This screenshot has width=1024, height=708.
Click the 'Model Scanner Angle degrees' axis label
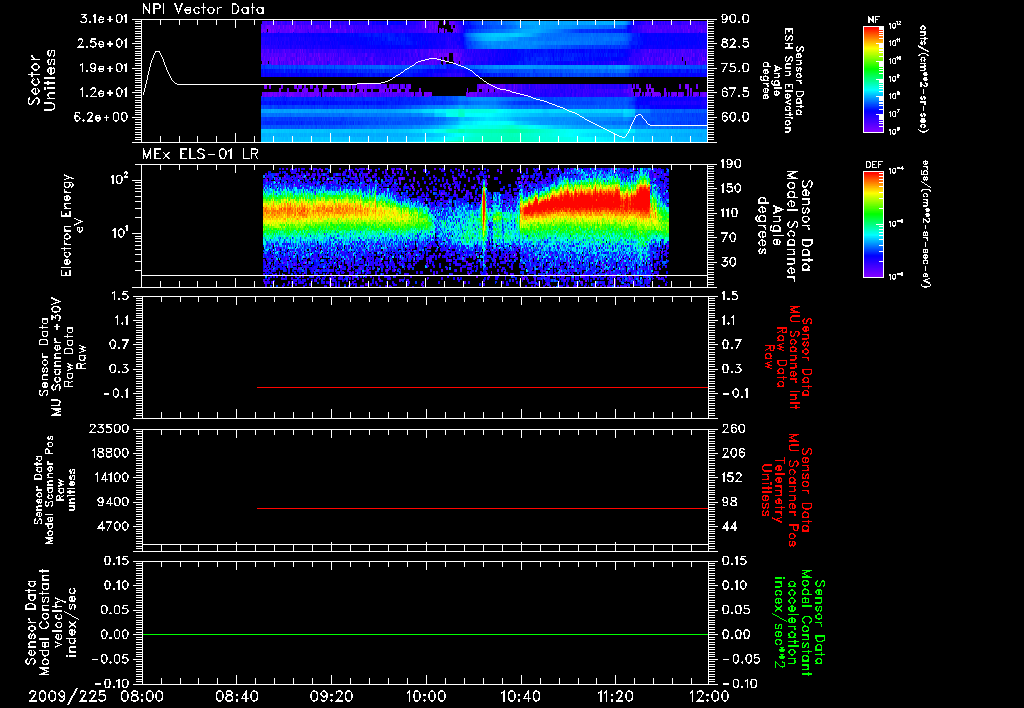pyautogui.click(x=784, y=225)
